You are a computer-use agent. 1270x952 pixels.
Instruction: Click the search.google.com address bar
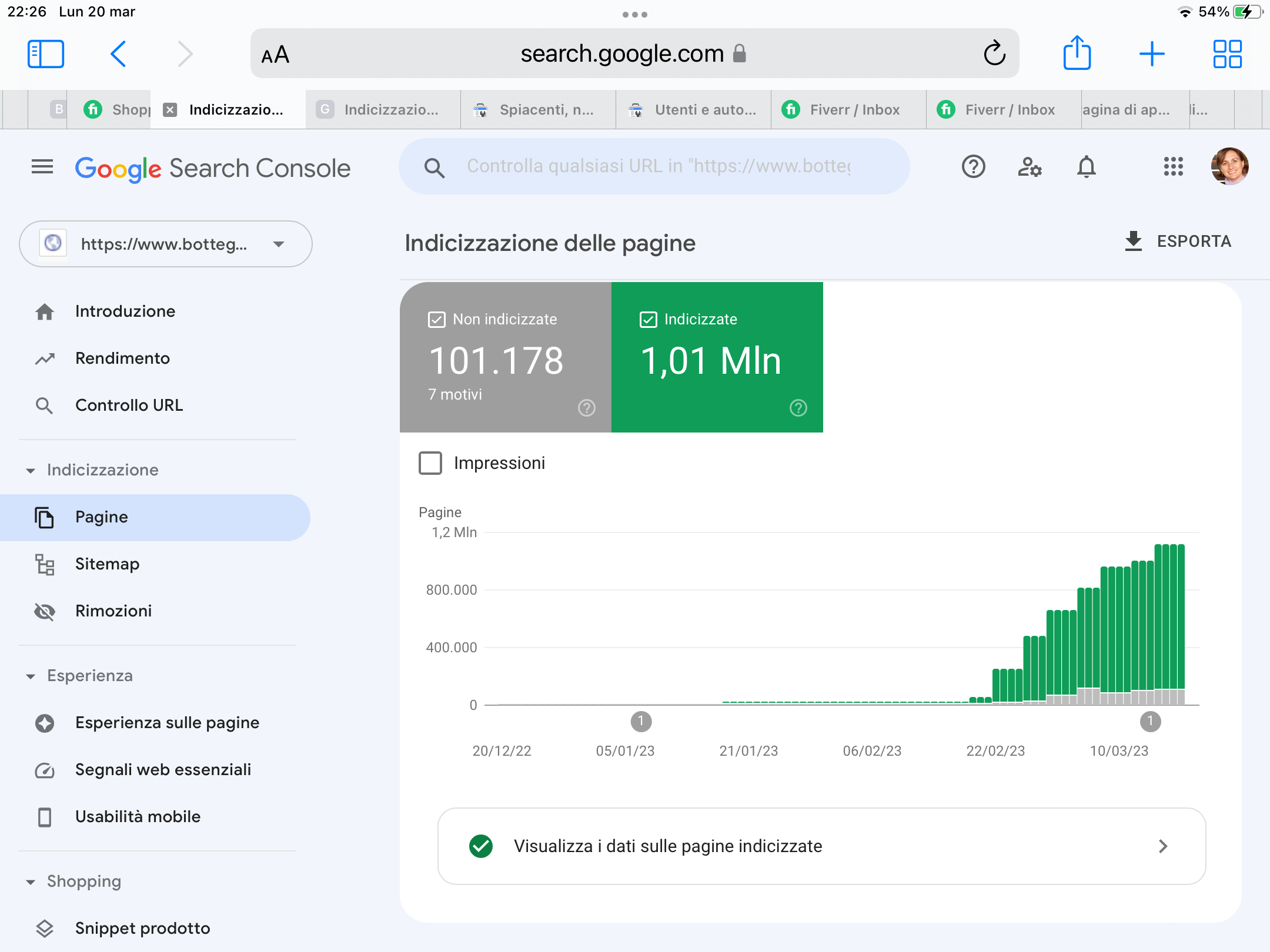coord(634,53)
